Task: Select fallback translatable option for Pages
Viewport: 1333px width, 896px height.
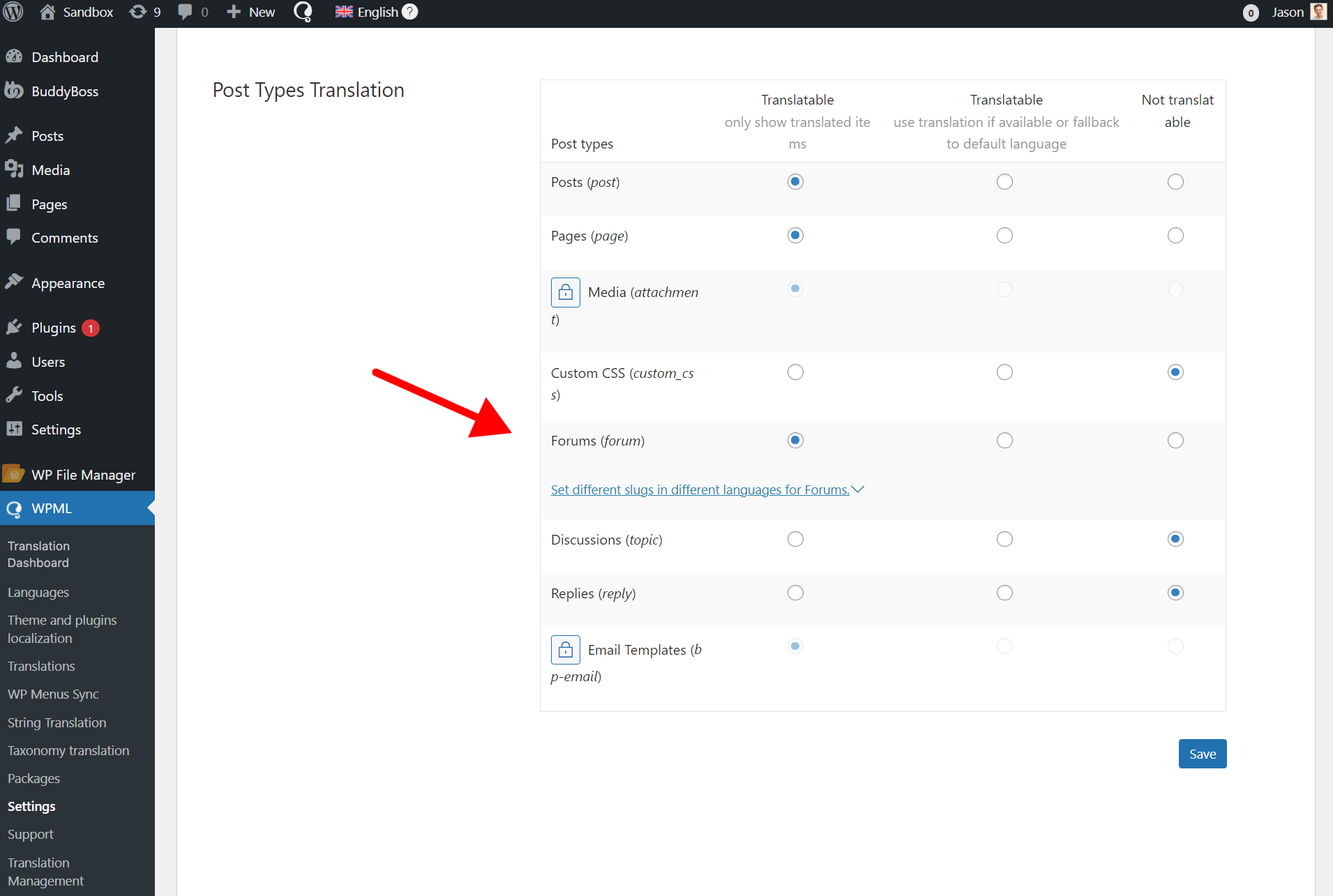Action: [1004, 236]
